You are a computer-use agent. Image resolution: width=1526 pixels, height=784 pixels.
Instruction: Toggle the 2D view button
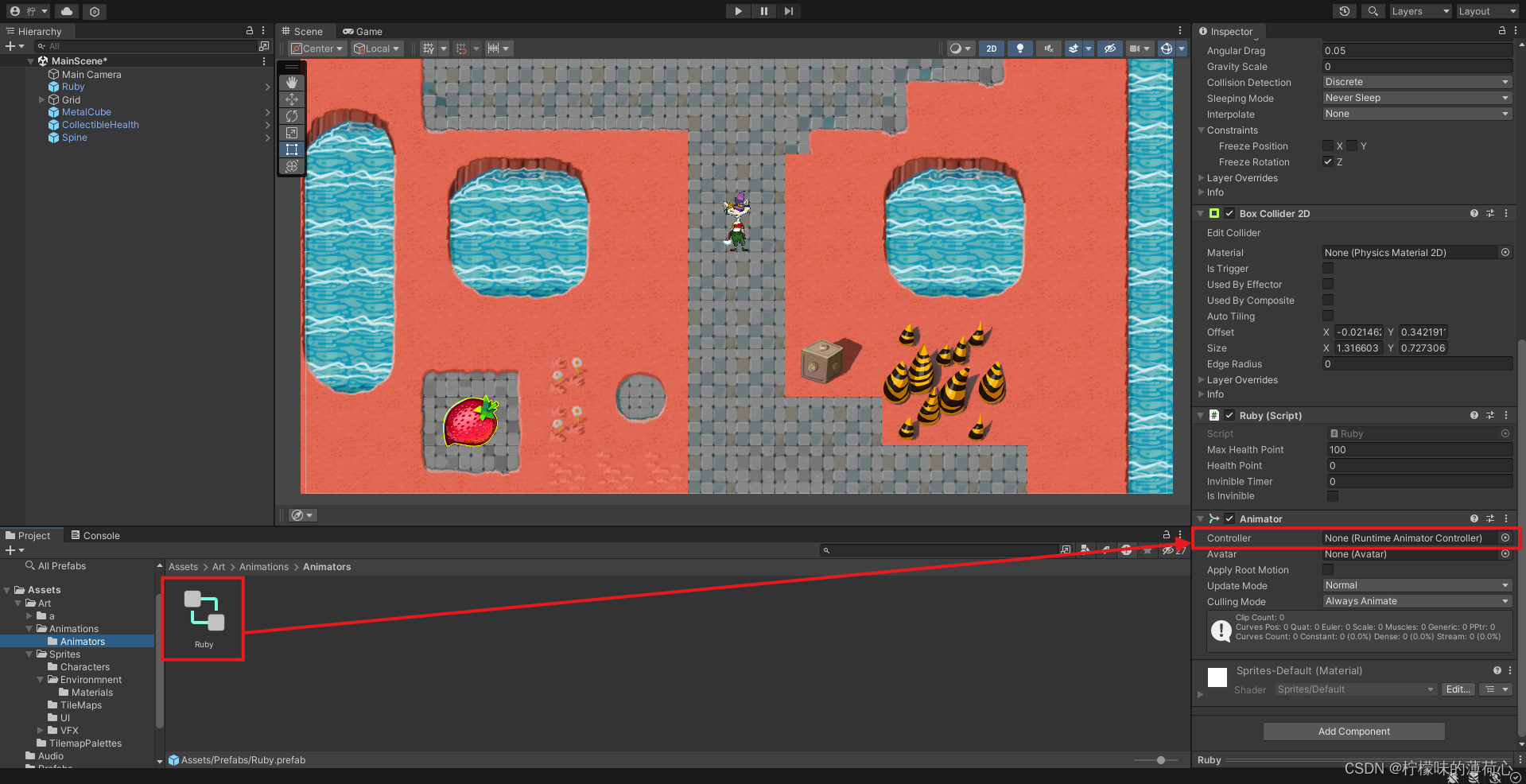click(x=991, y=49)
